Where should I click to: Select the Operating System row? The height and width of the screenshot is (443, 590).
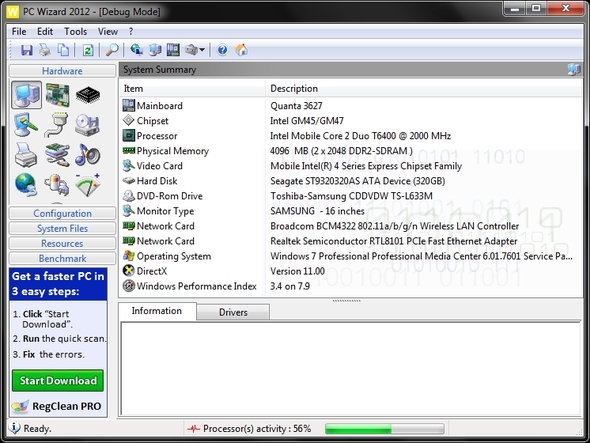pos(351,256)
